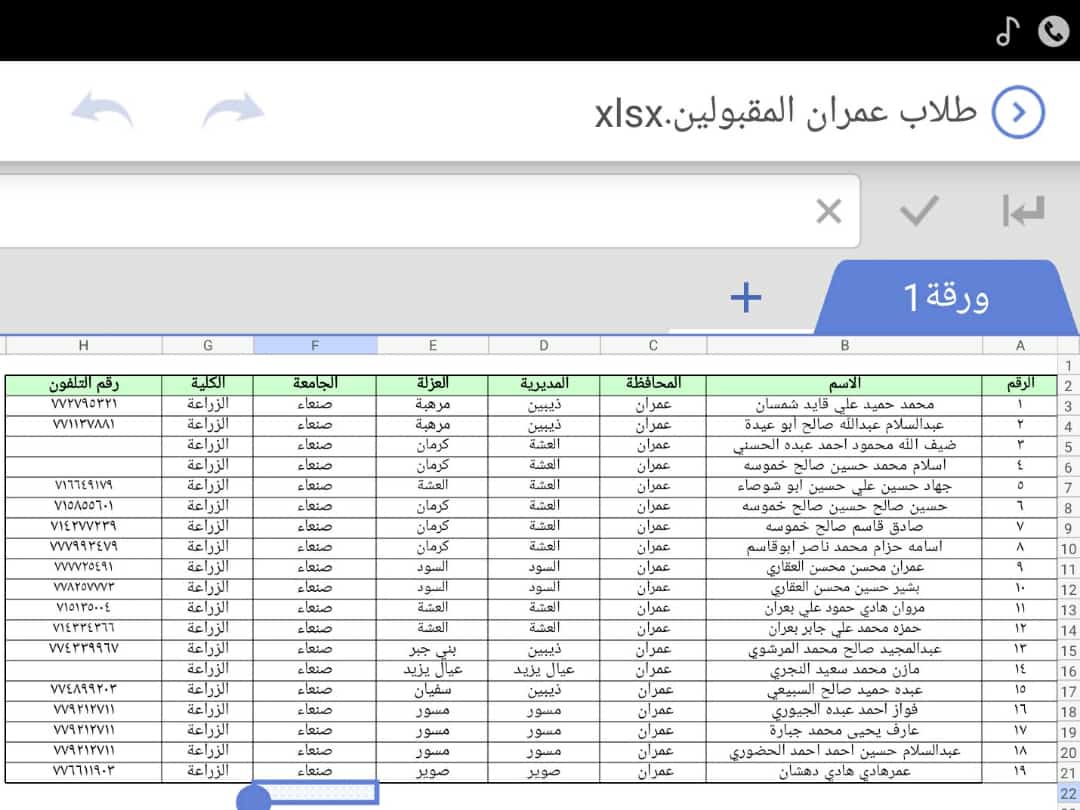
Task: Select column C header
Action: coord(653,345)
